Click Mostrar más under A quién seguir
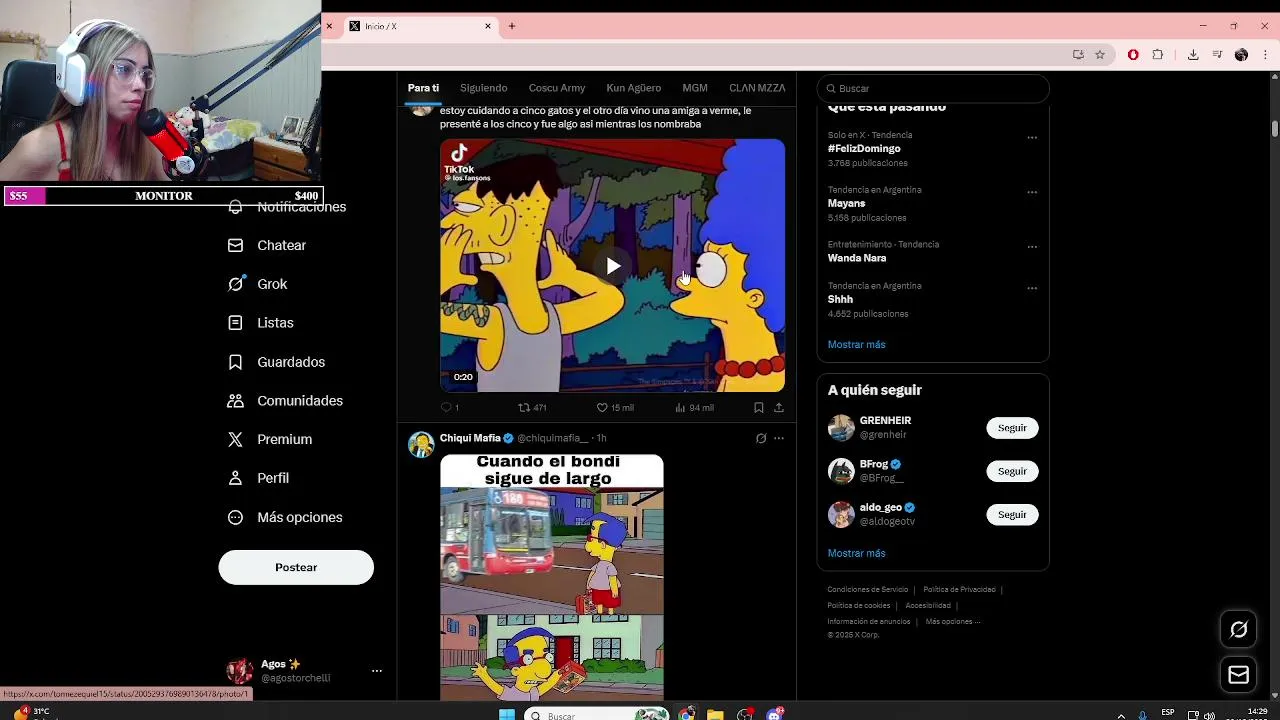Image resolution: width=1280 pixels, height=720 pixels. pyautogui.click(x=856, y=553)
